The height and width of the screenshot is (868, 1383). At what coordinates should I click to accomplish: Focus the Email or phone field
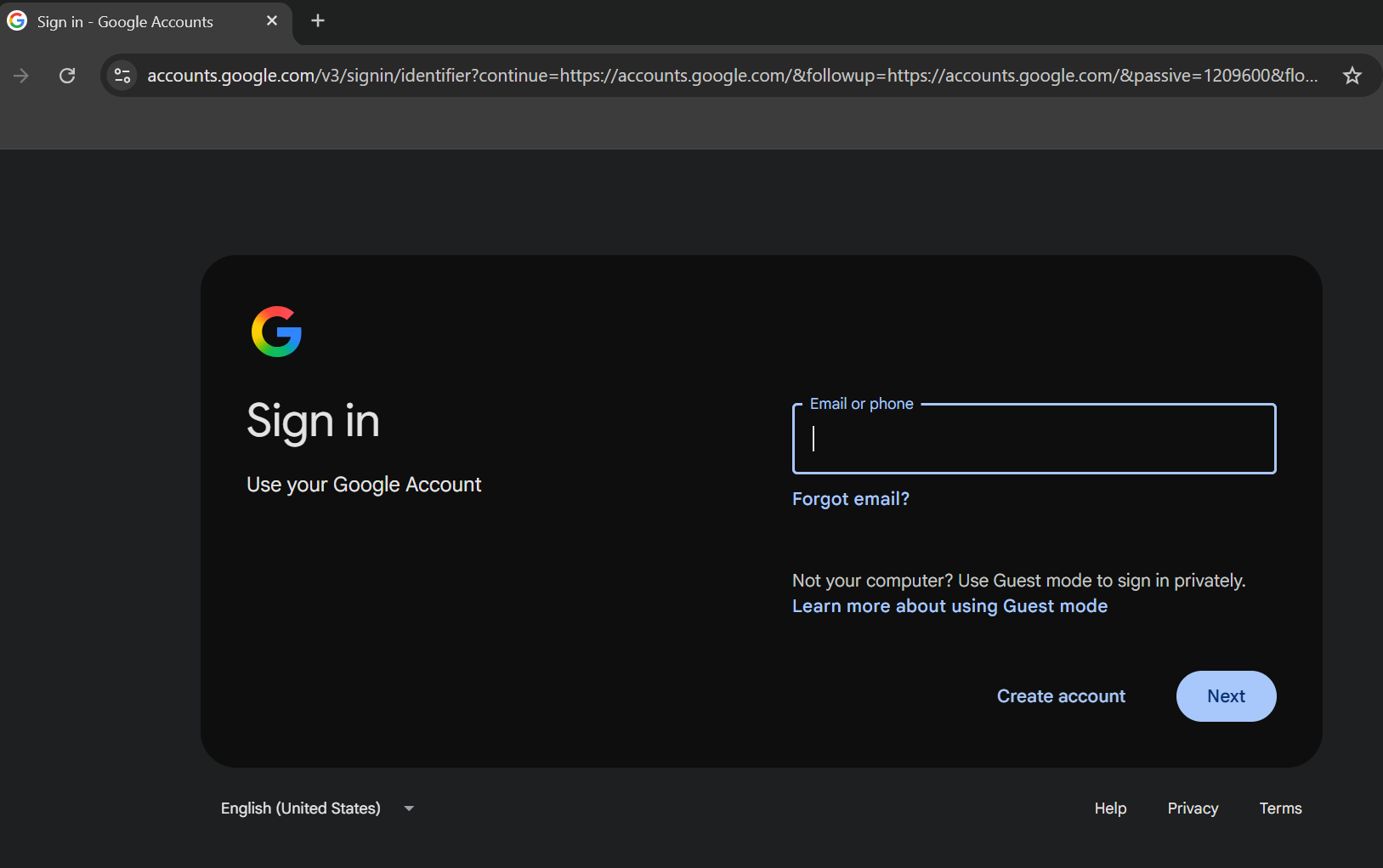1034,439
